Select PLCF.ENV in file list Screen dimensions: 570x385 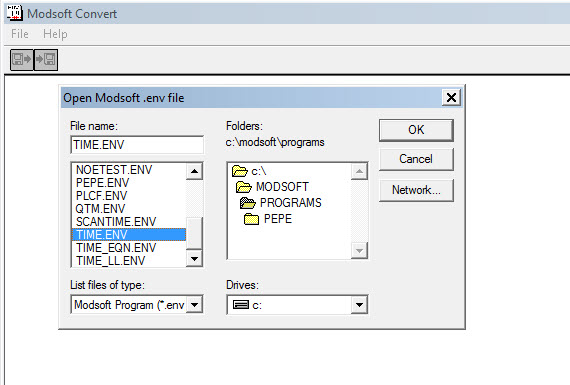(129, 196)
